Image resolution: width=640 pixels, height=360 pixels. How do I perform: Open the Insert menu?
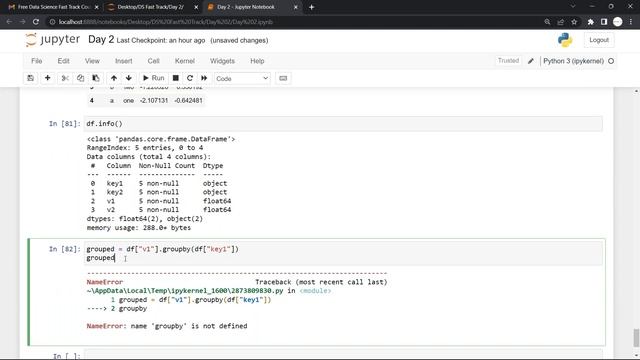tap(124, 61)
